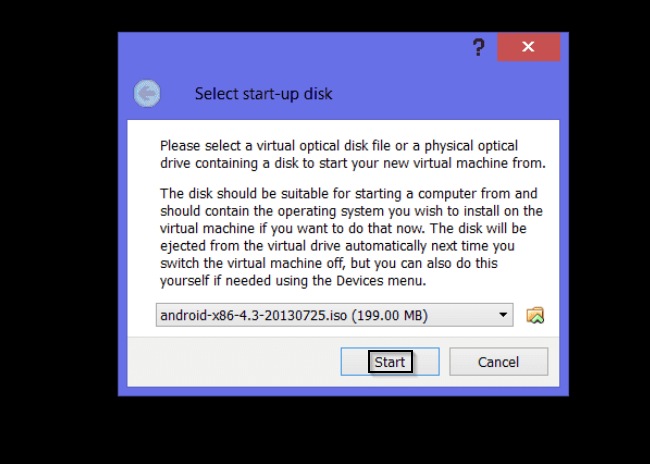Cancel the start-up disk selection
The height and width of the screenshot is (464, 650).
click(499, 362)
